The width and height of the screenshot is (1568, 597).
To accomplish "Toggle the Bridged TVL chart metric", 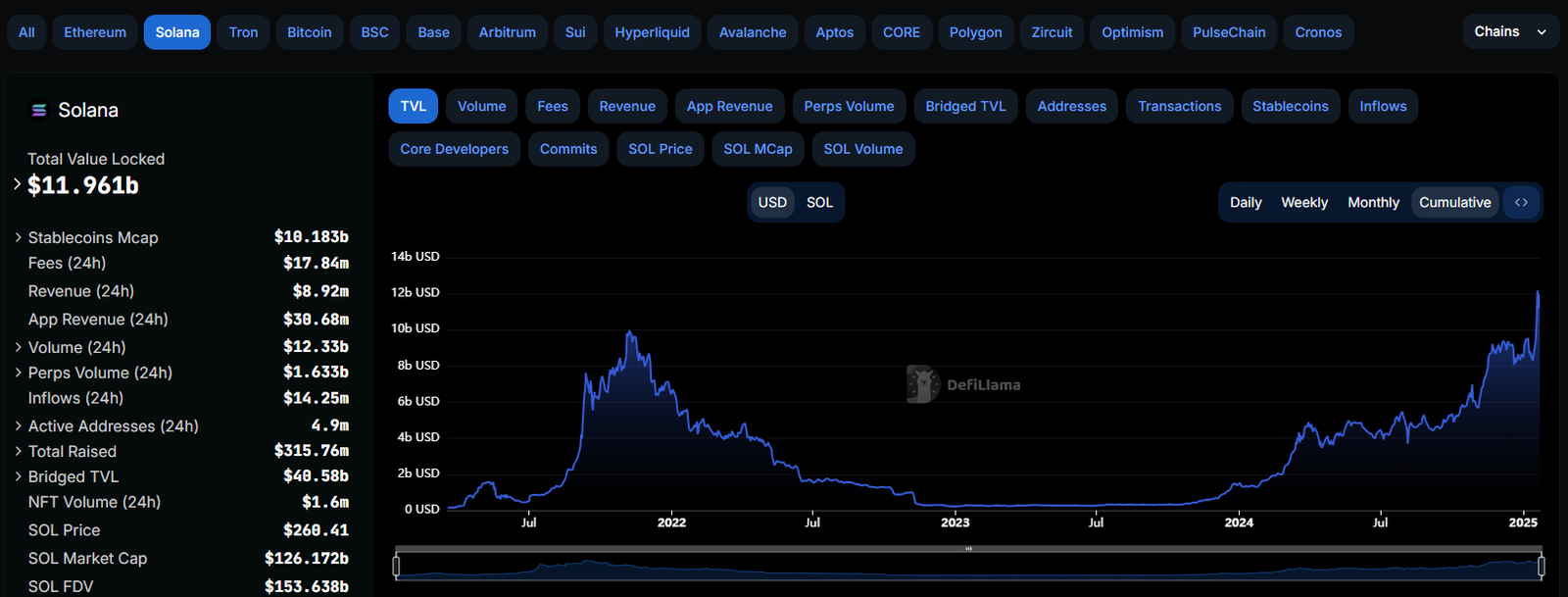I will [966, 106].
